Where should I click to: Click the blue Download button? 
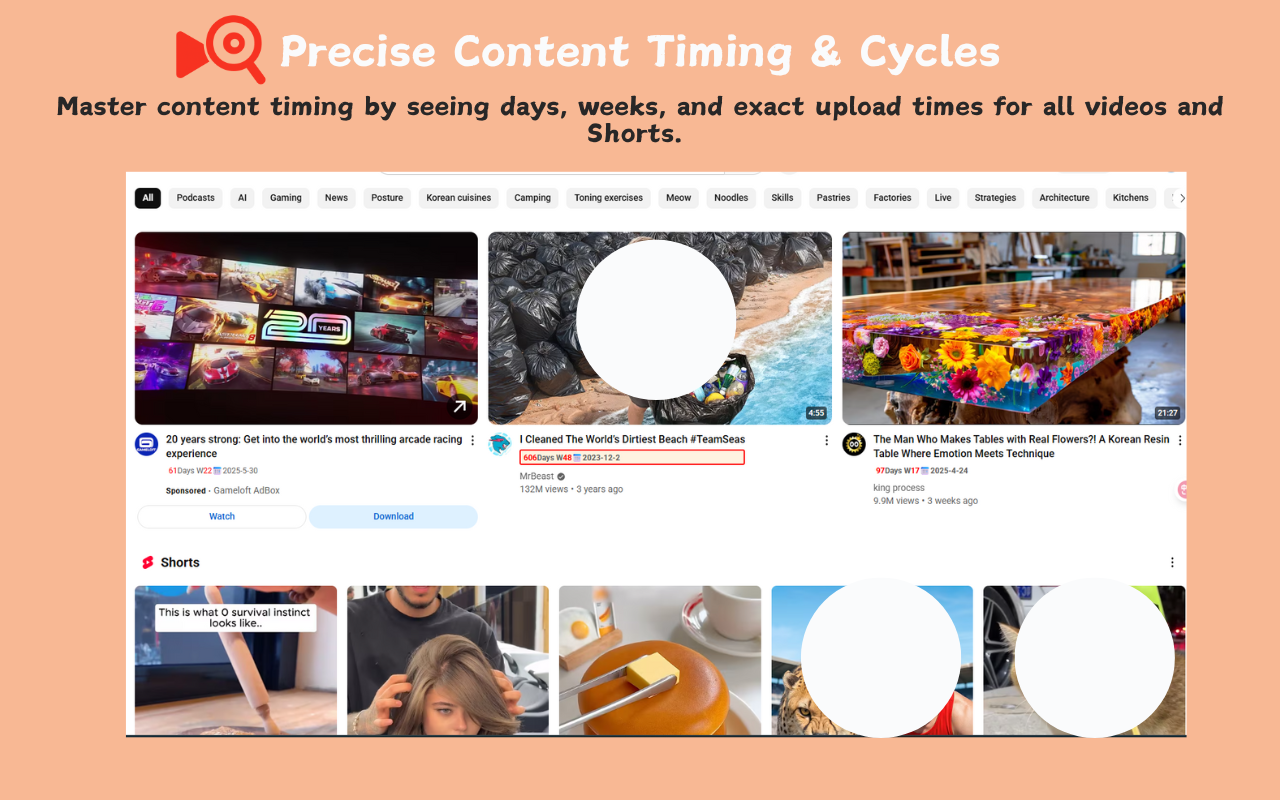click(393, 516)
